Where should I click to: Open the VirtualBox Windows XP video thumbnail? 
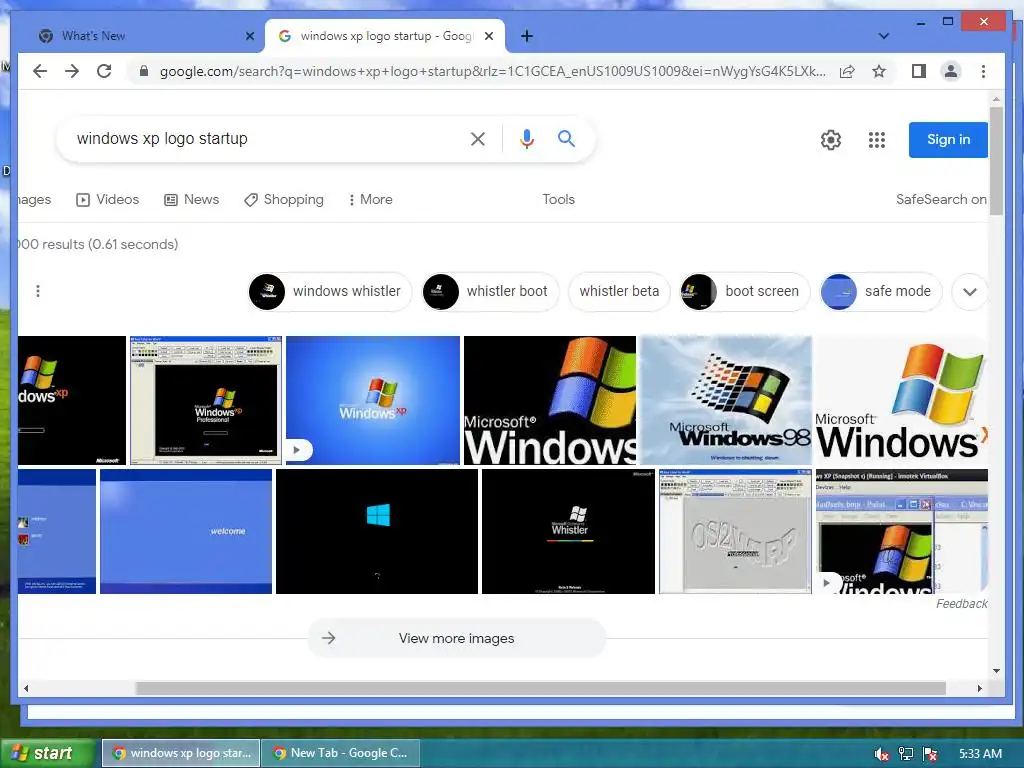902,531
